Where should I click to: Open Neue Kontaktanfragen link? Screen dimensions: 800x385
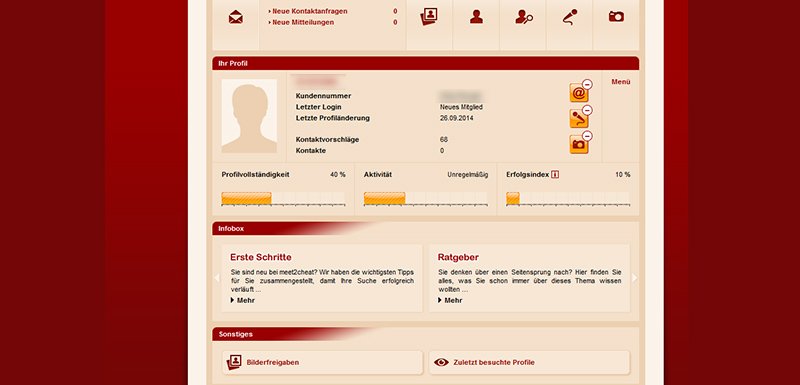(x=310, y=11)
